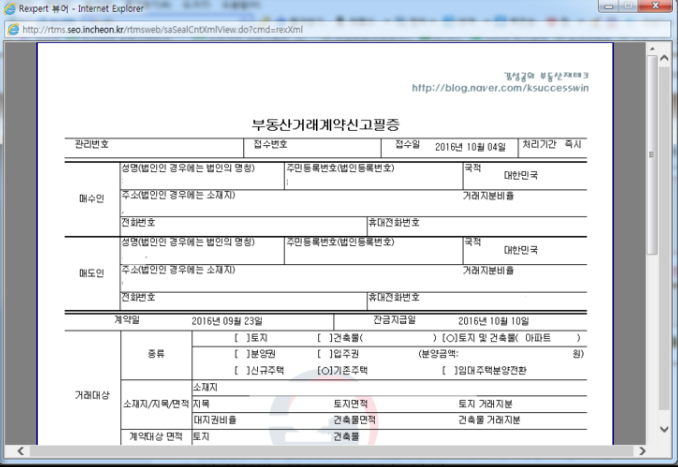Click the horizontal scrollbar right arrow
Viewport: 678px width, 467px height.
pos(642,451)
